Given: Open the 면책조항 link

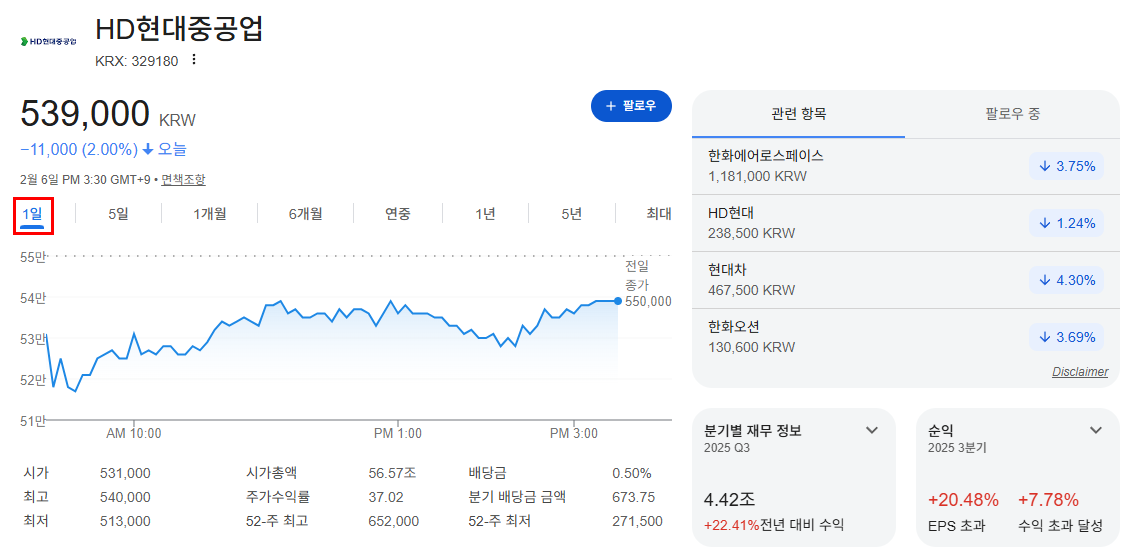Looking at the screenshot, I should pyautogui.click(x=183, y=179).
